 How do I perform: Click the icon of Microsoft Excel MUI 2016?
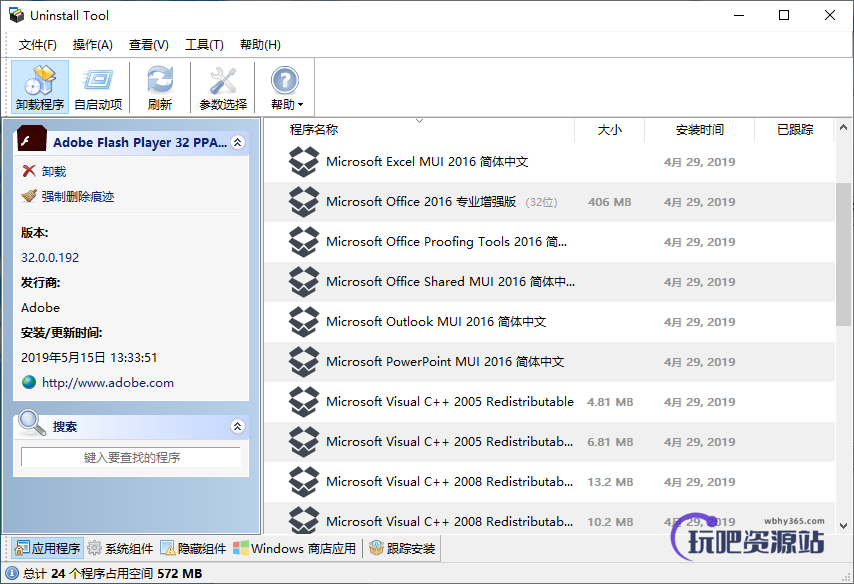[x=303, y=162]
